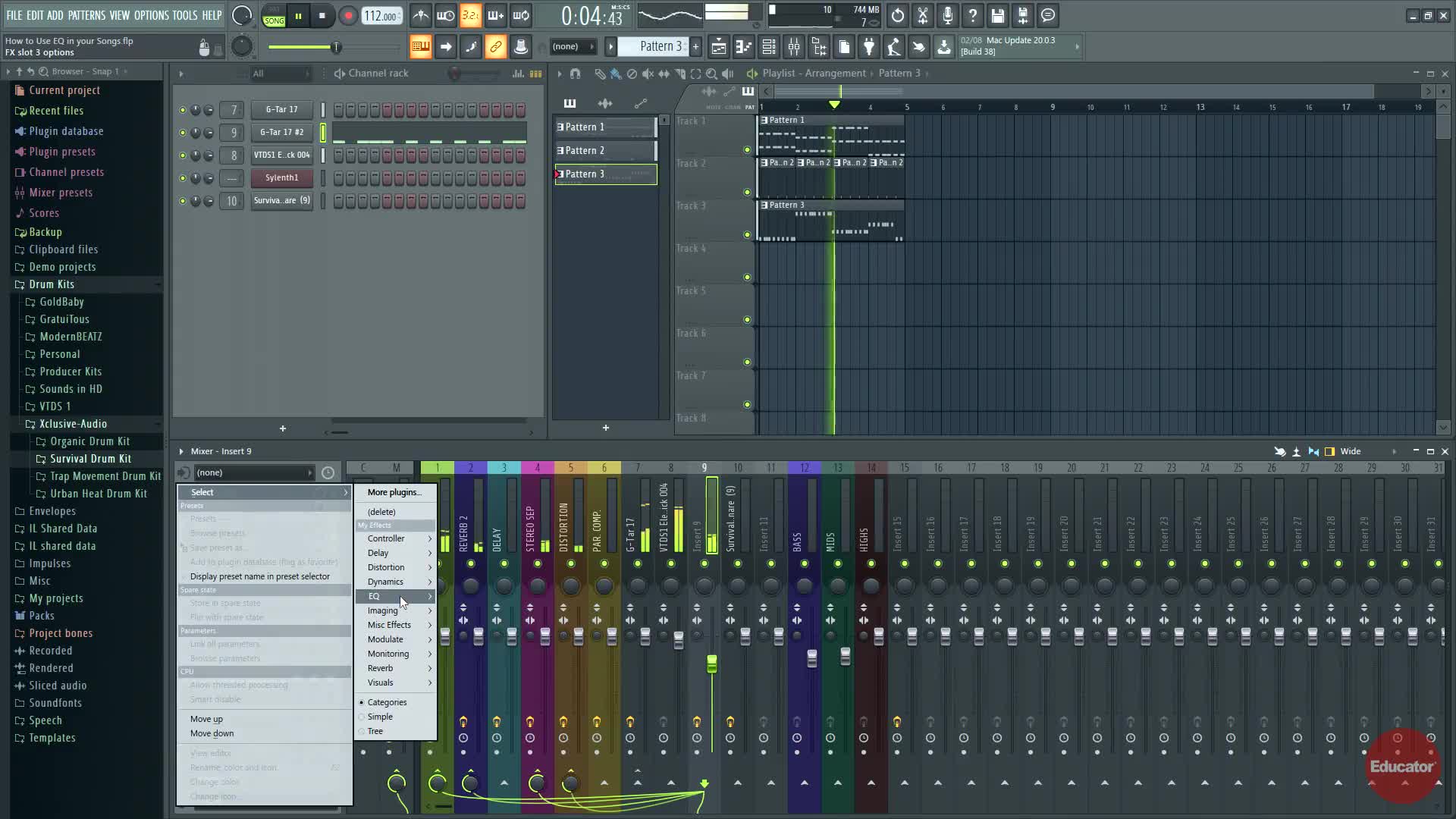Select the Tree view radio option
The height and width of the screenshot is (819, 1456).
tap(375, 731)
